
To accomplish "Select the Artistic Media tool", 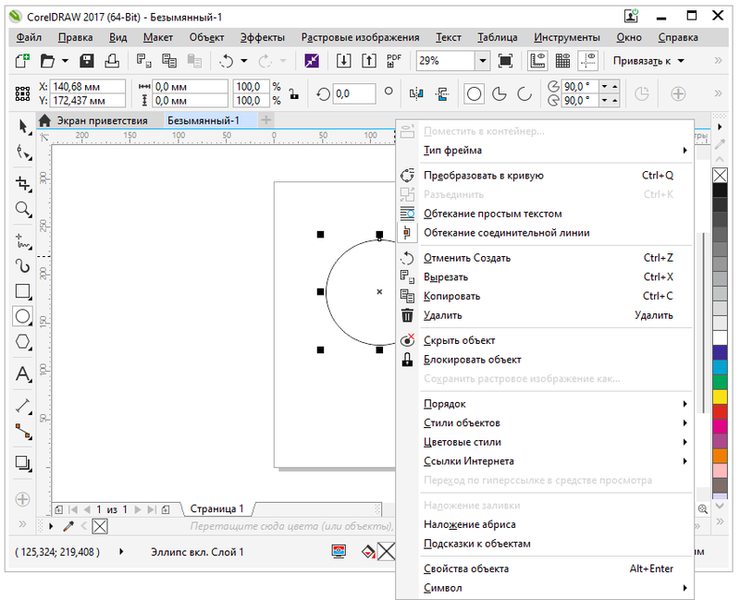I will 23,266.
